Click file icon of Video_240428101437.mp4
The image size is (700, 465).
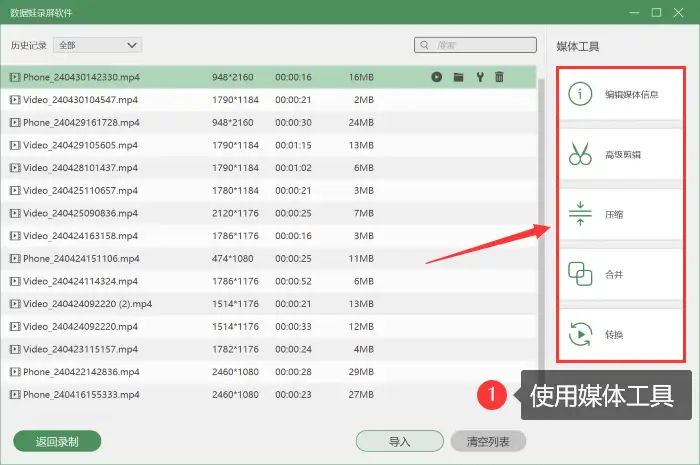[15, 168]
